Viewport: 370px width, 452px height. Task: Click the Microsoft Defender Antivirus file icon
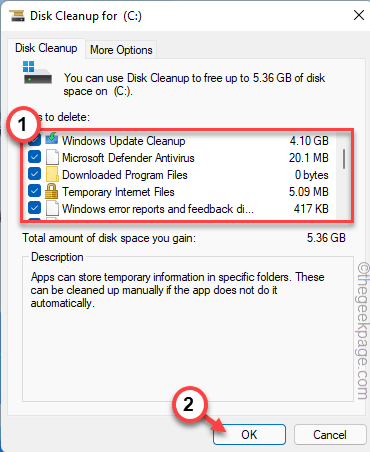point(52,157)
